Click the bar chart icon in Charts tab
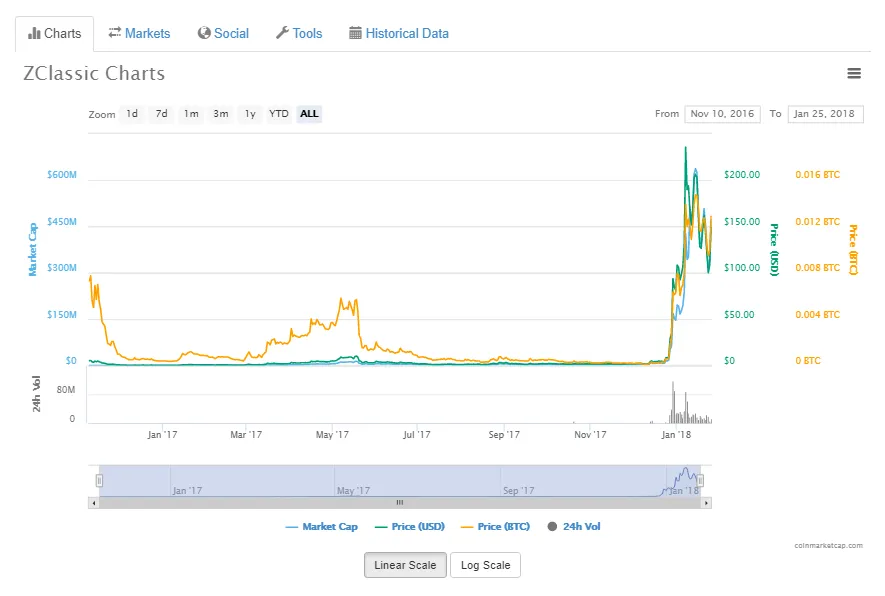The width and height of the screenshot is (885, 596). [34, 33]
